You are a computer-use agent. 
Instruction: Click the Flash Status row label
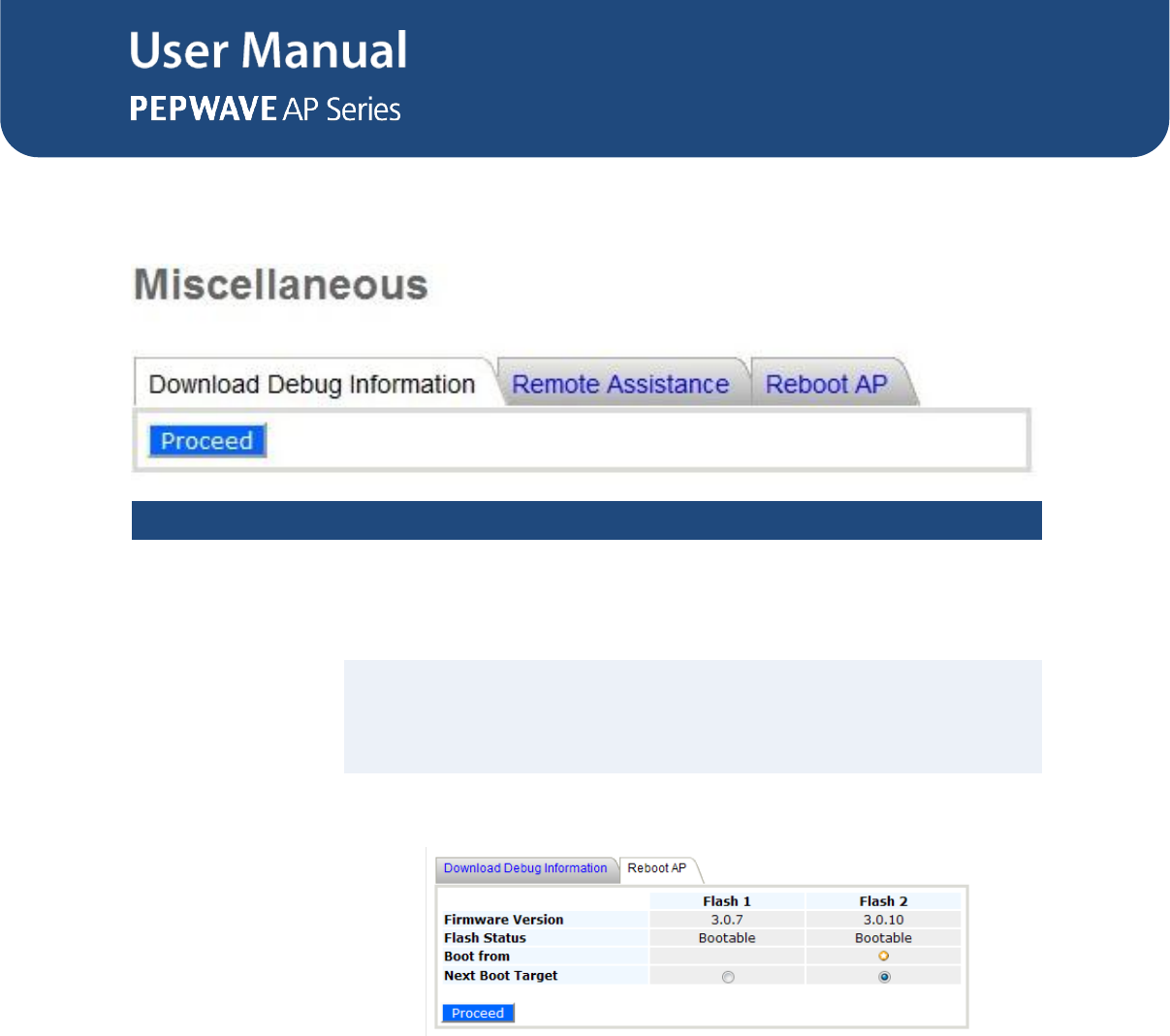pyautogui.click(x=485, y=938)
